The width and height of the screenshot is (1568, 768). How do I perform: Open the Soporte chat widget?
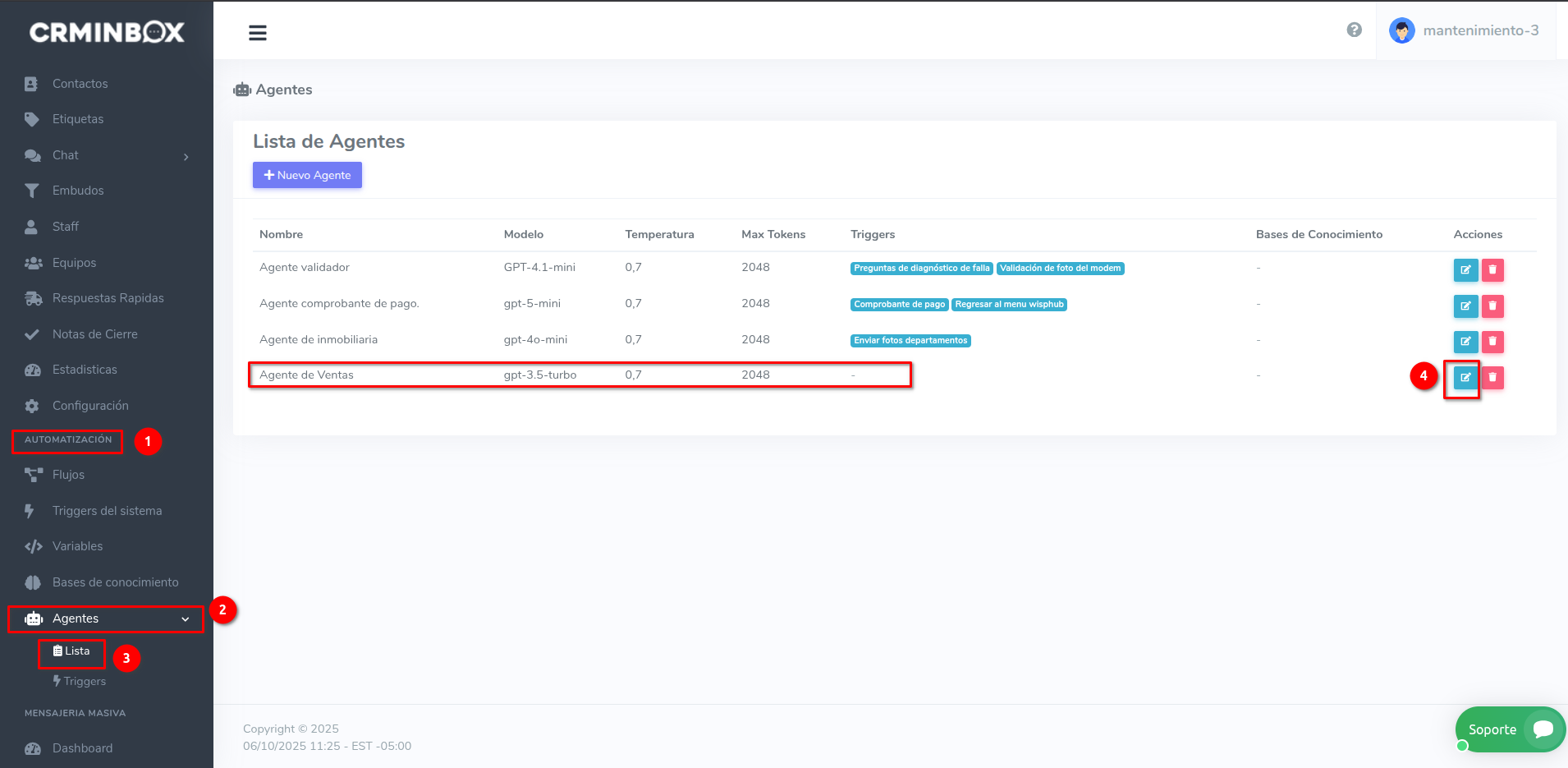(x=1509, y=729)
